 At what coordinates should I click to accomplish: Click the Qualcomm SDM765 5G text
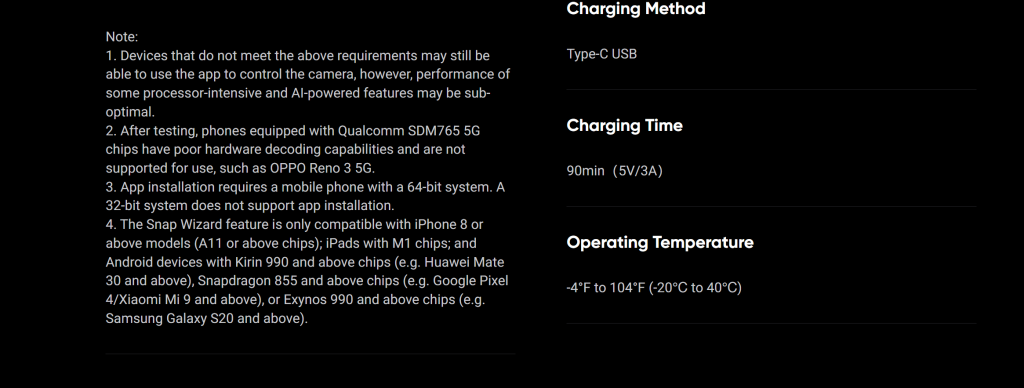(x=409, y=131)
